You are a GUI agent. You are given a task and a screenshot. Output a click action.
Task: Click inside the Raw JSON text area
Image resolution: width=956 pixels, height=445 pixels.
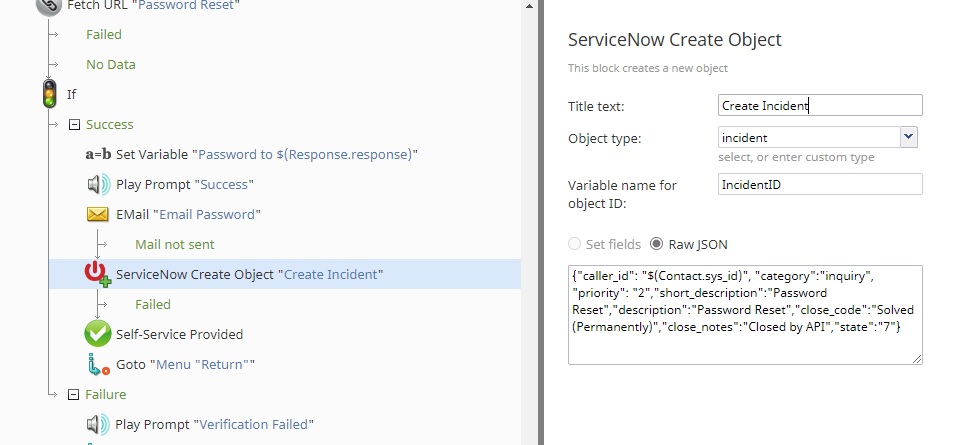tap(745, 315)
